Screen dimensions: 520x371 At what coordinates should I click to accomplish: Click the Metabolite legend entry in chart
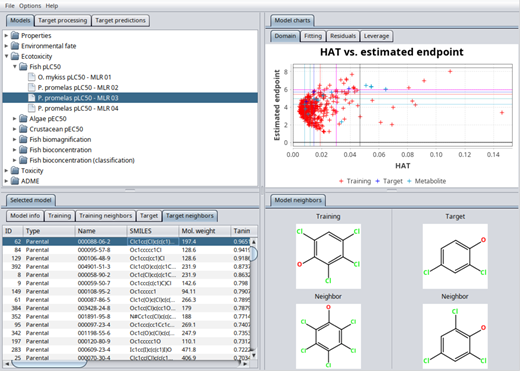(x=427, y=181)
